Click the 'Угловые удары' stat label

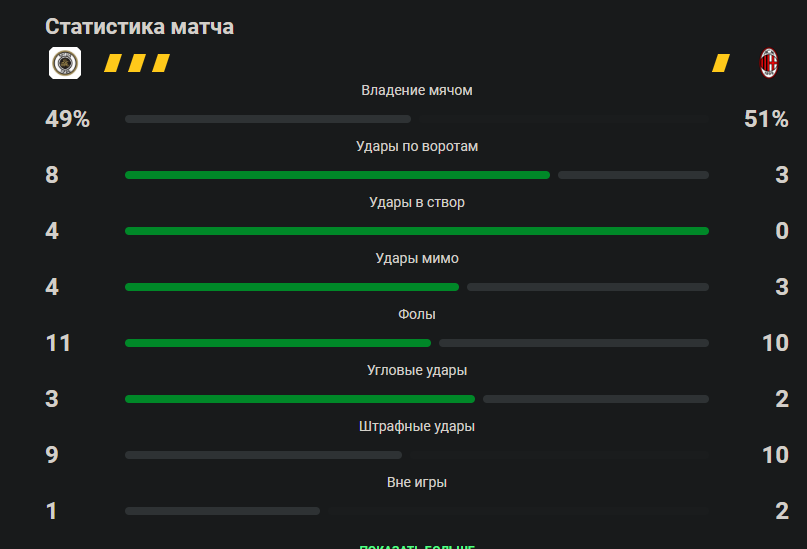point(417,370)
